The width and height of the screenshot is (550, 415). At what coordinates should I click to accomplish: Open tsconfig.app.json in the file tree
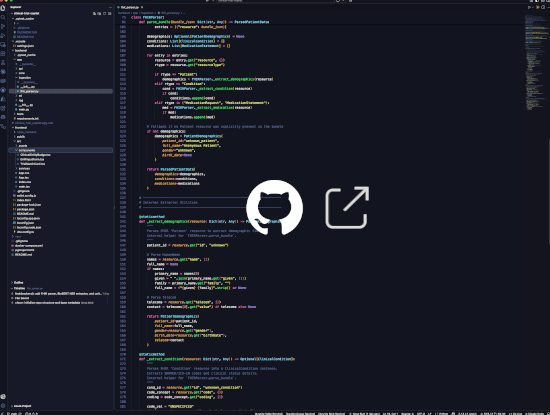[x=28, y=218]
